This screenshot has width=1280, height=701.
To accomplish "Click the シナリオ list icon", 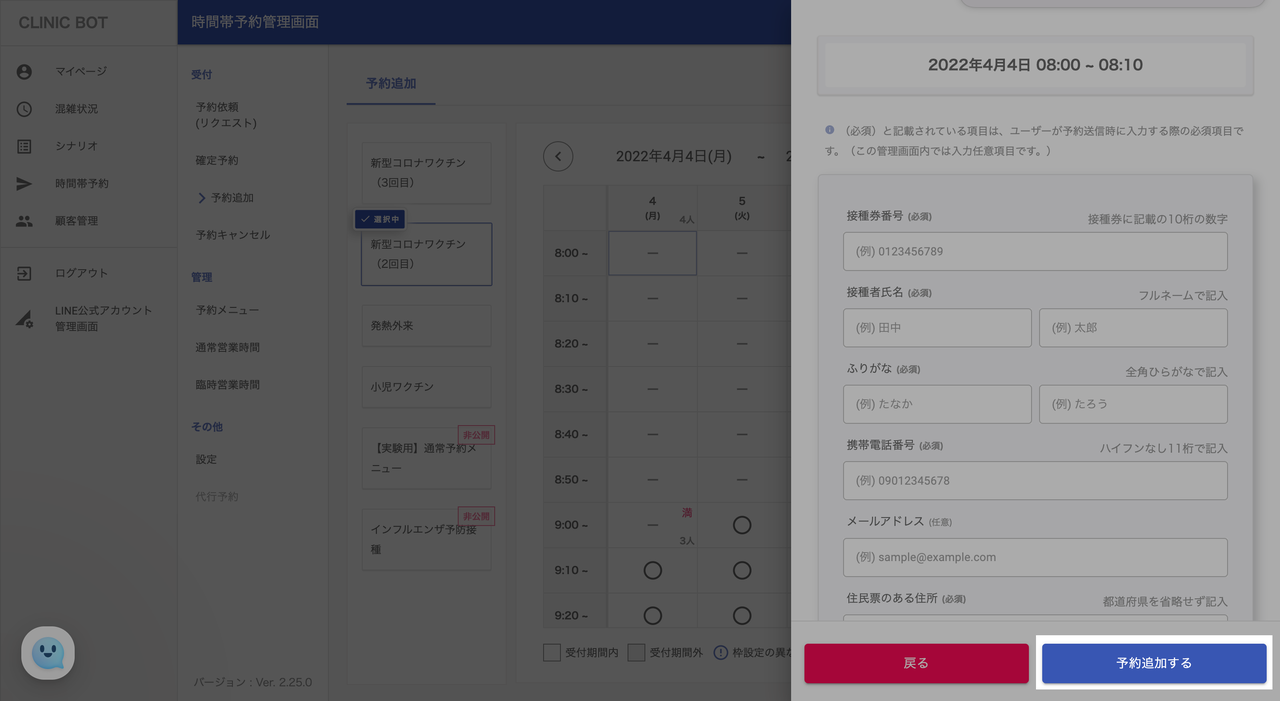I will (x=24, y=146).
